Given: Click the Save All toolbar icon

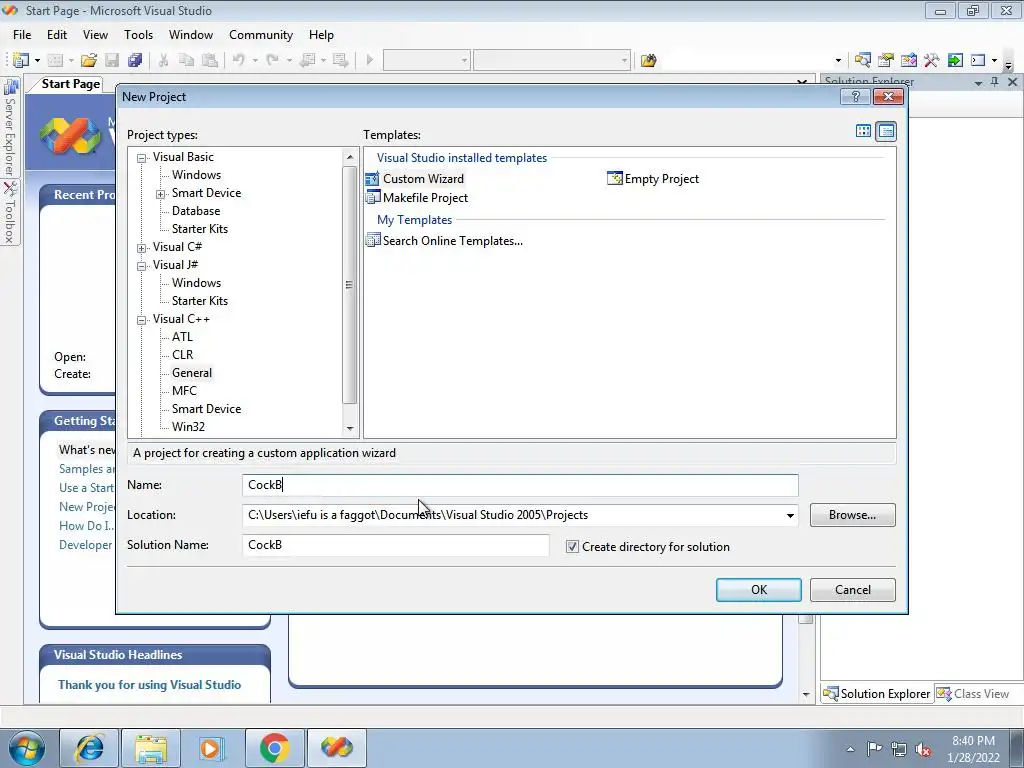Looking at the screenshot, I should [135, 60].
